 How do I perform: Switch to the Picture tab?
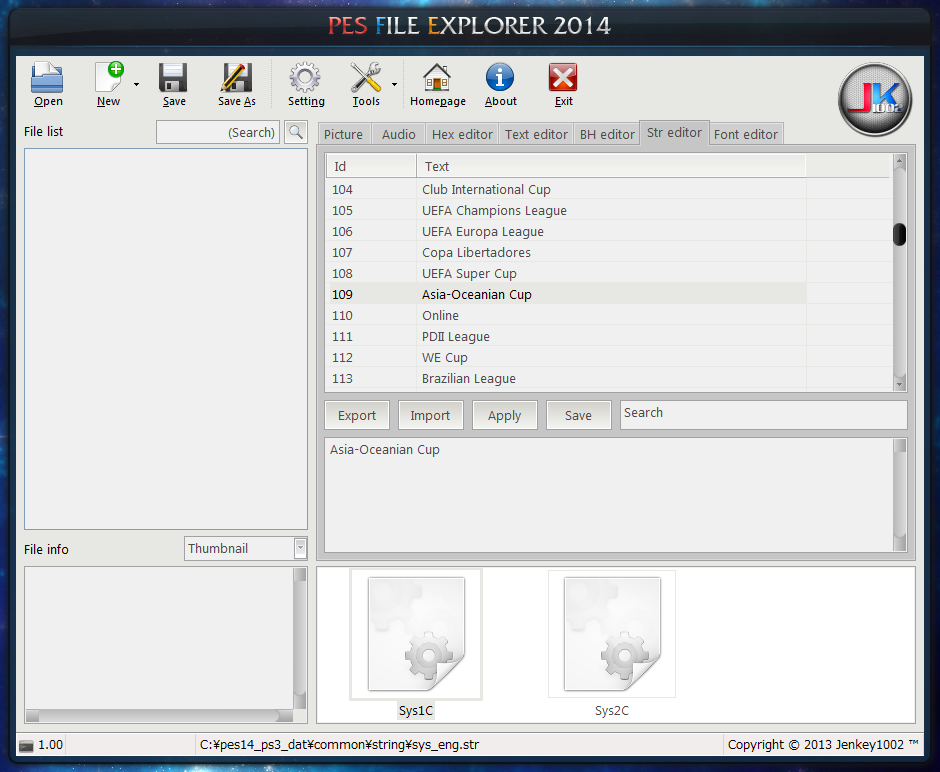344,134
